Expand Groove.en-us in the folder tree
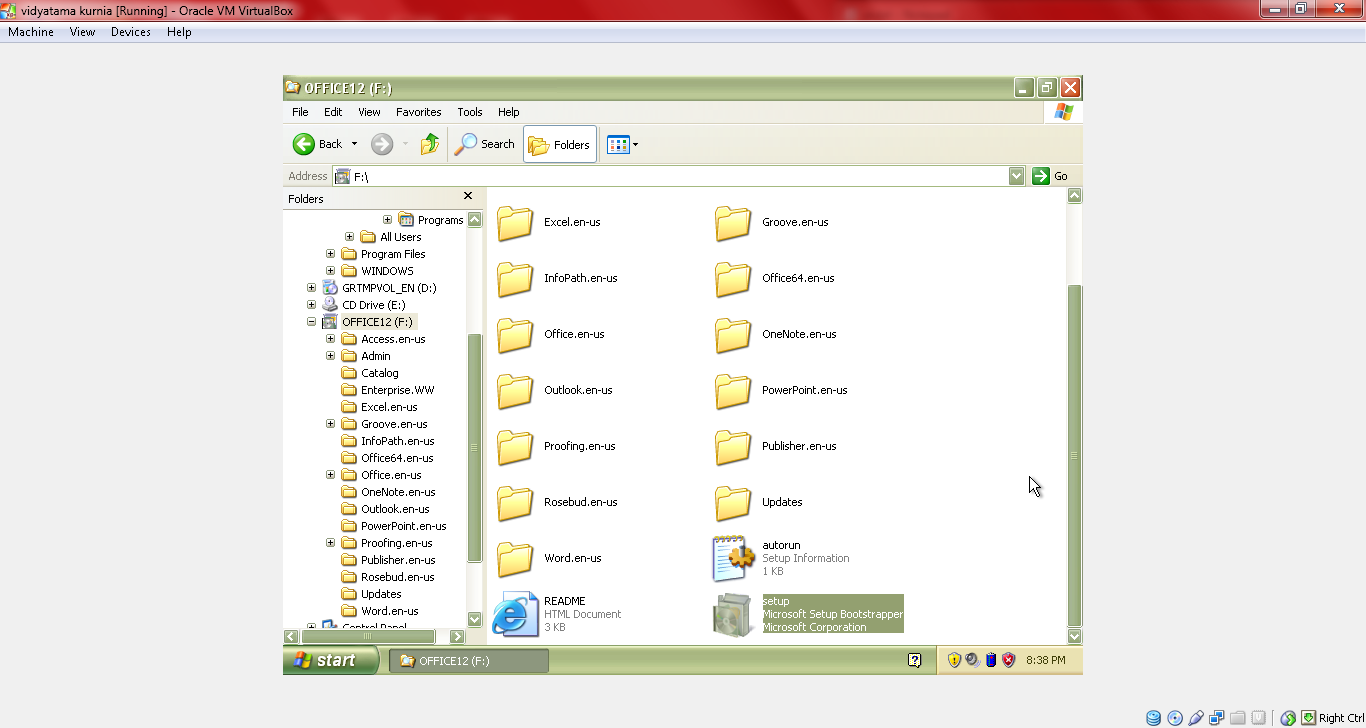The image size is (1366, 728). tap(331, 423)
